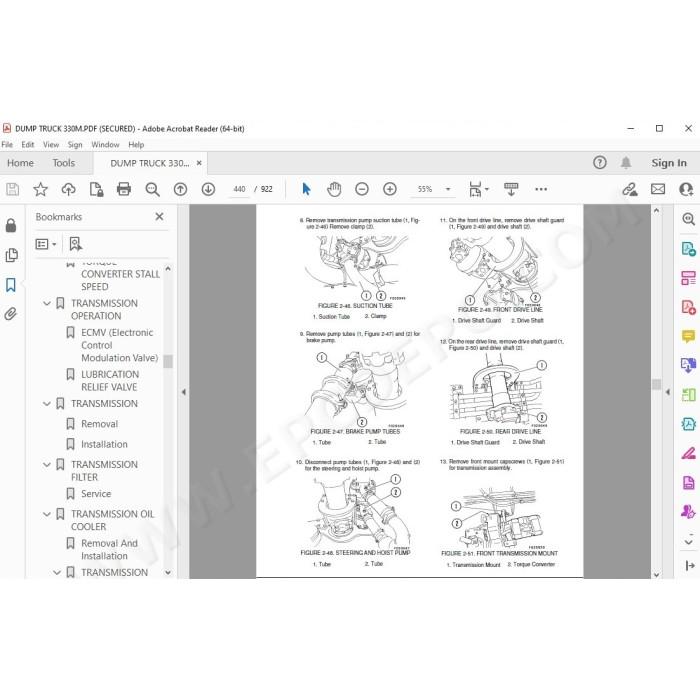Expand the right tools pane arrow
700x700 pixels.
click(x=667, y=392)
